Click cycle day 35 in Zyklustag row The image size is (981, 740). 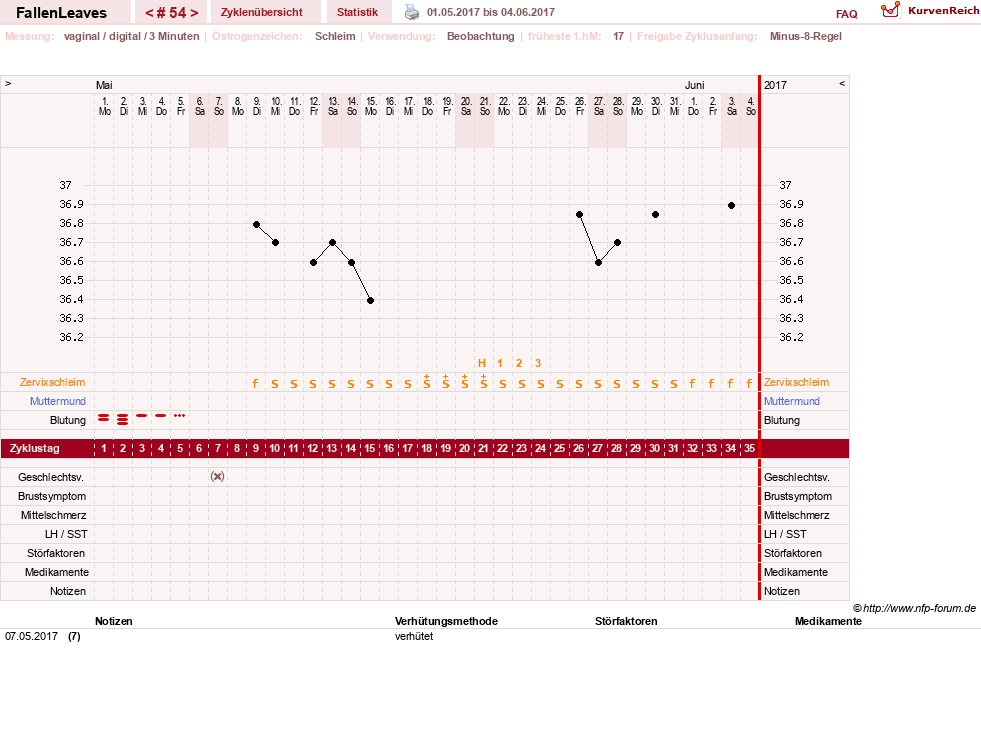[x=750, y=449]
